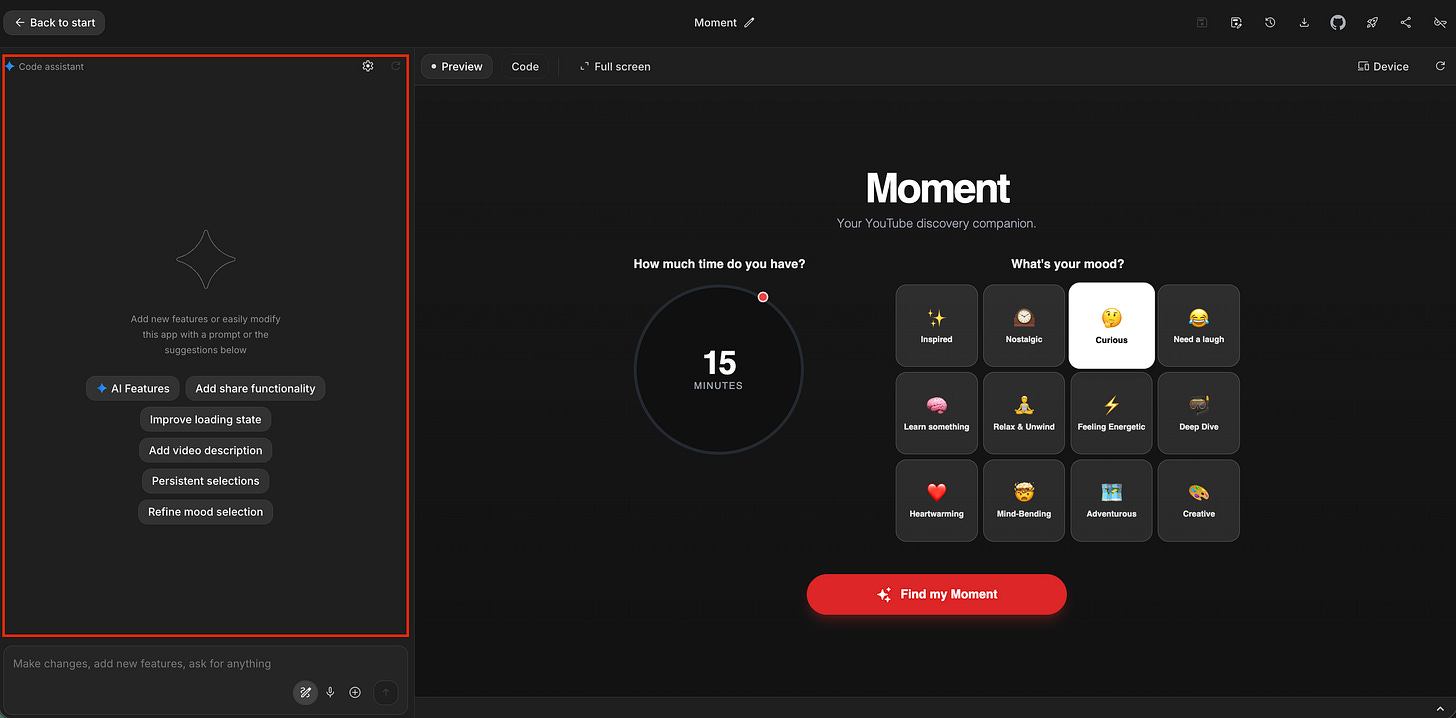Select the Need a laugh mood
The height and width of the screenshot is (718, 1456).
1198,326
